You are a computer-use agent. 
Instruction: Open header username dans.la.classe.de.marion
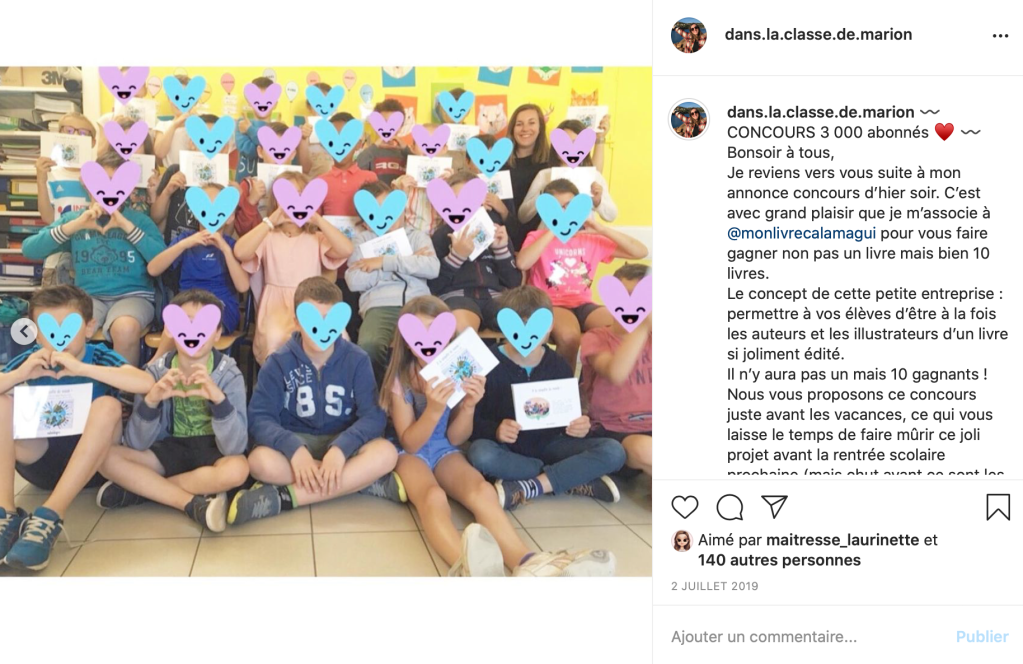(818, 35)
